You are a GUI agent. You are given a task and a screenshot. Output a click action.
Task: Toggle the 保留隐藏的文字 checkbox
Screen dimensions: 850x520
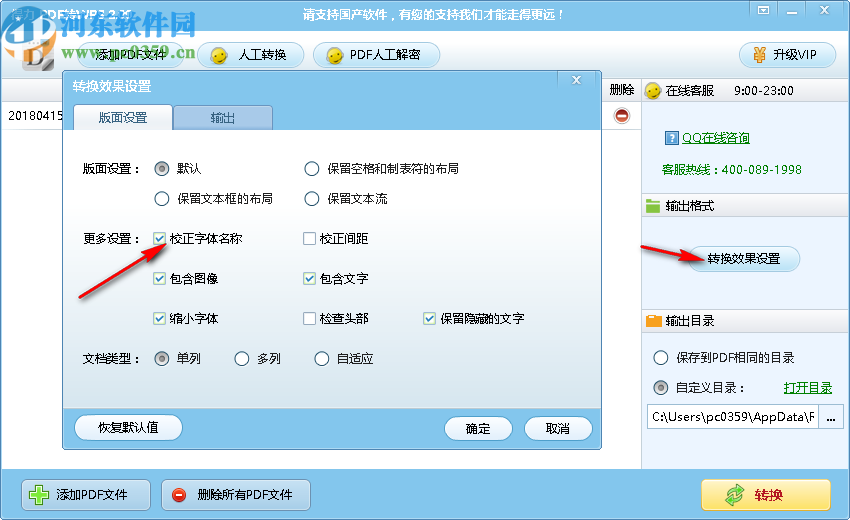click(429, 318)
